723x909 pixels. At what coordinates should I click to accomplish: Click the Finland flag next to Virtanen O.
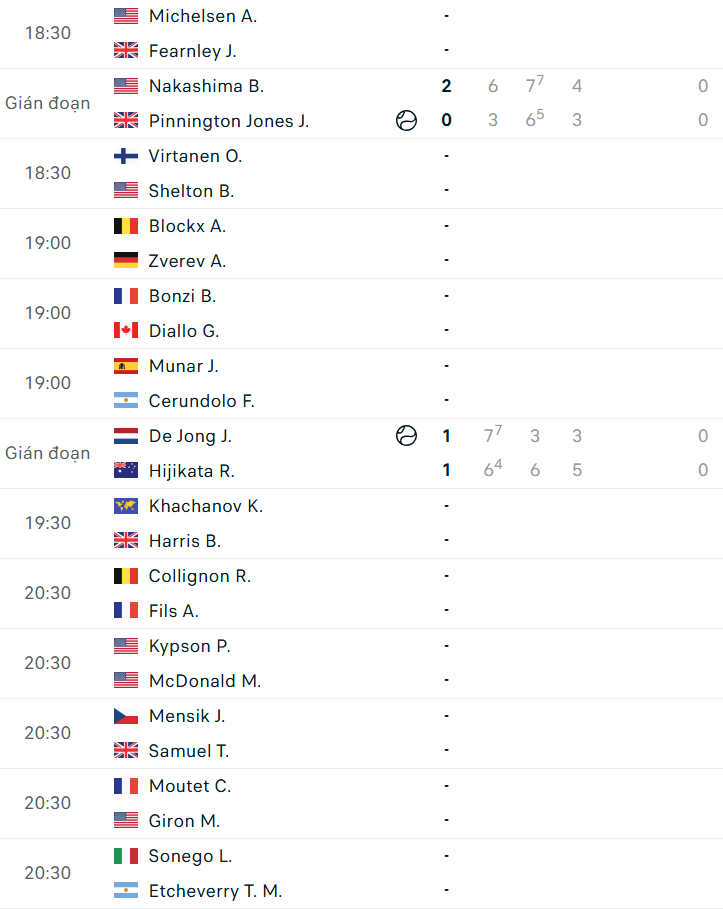coord(126,156)
